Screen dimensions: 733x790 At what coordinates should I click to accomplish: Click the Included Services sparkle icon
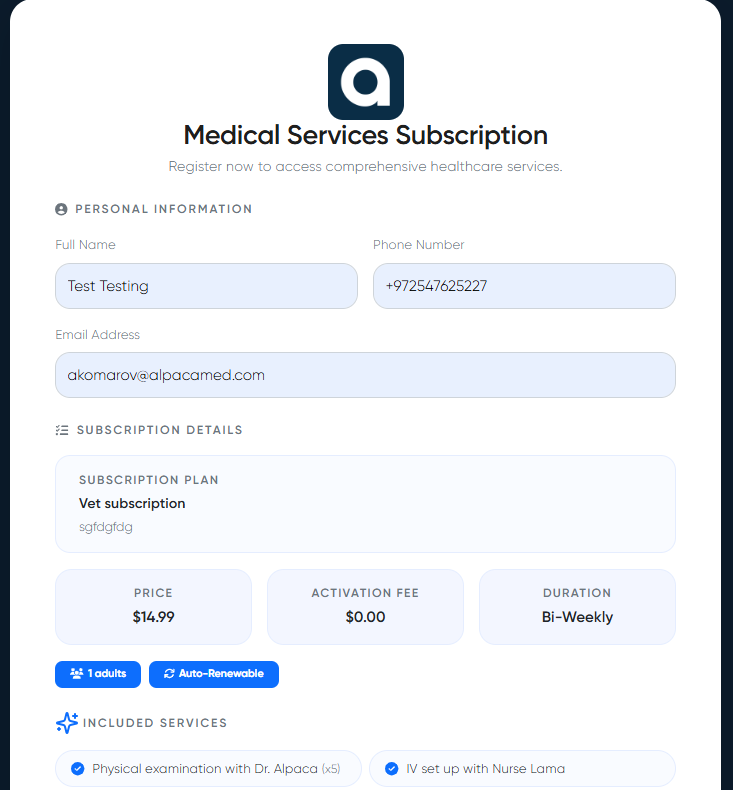coord(67,722)
